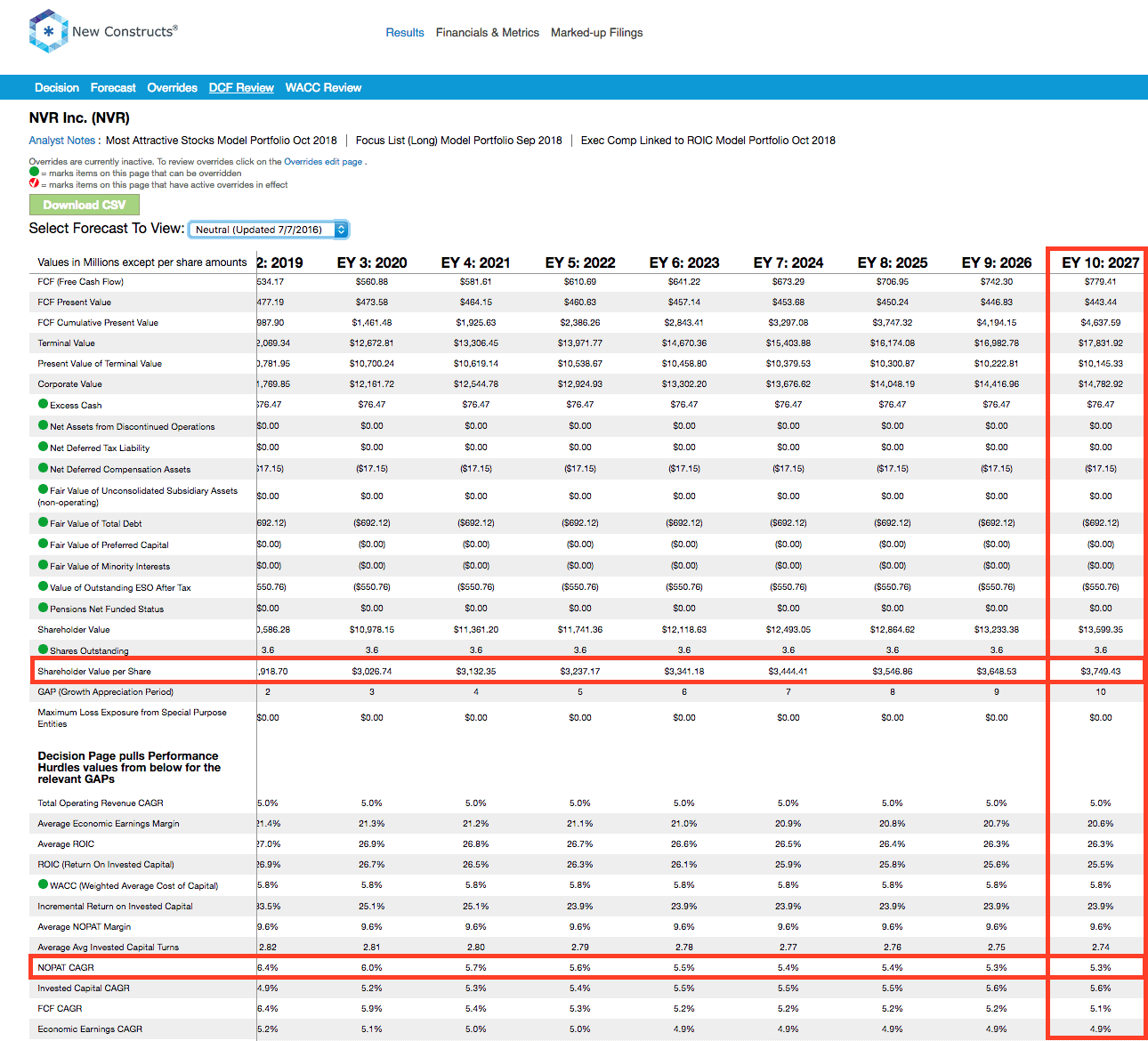Click the $3,026.74 per share value for 2020
Screen dimensions: 1148x1041
coord(372,671)
